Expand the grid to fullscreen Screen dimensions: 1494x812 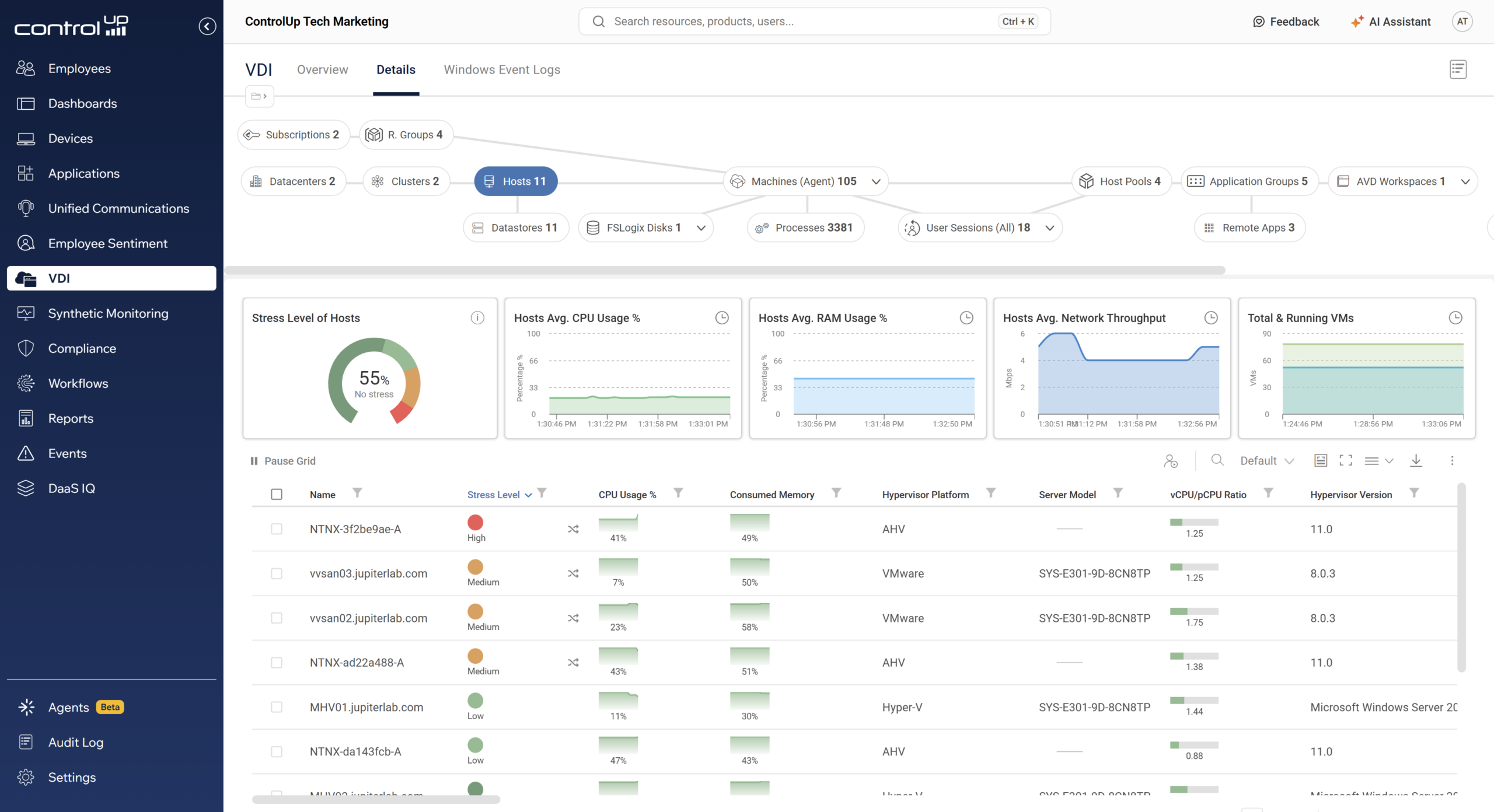(x=1346, y=461)
